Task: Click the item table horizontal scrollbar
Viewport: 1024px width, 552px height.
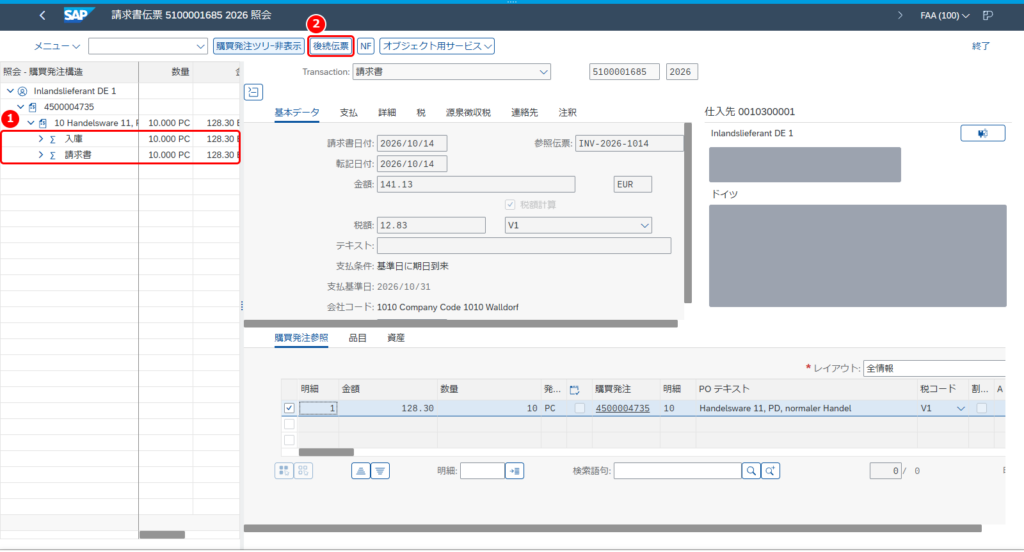Action: 326,452
